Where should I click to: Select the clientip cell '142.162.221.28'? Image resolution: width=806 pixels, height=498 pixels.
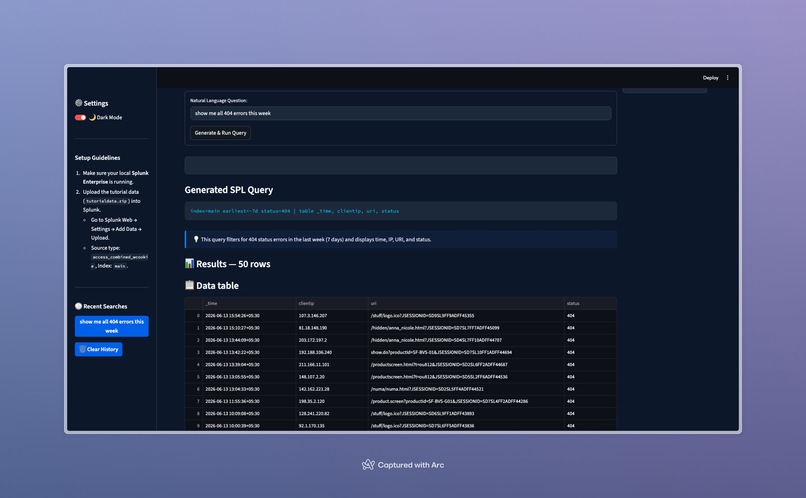tap(332, 389)
